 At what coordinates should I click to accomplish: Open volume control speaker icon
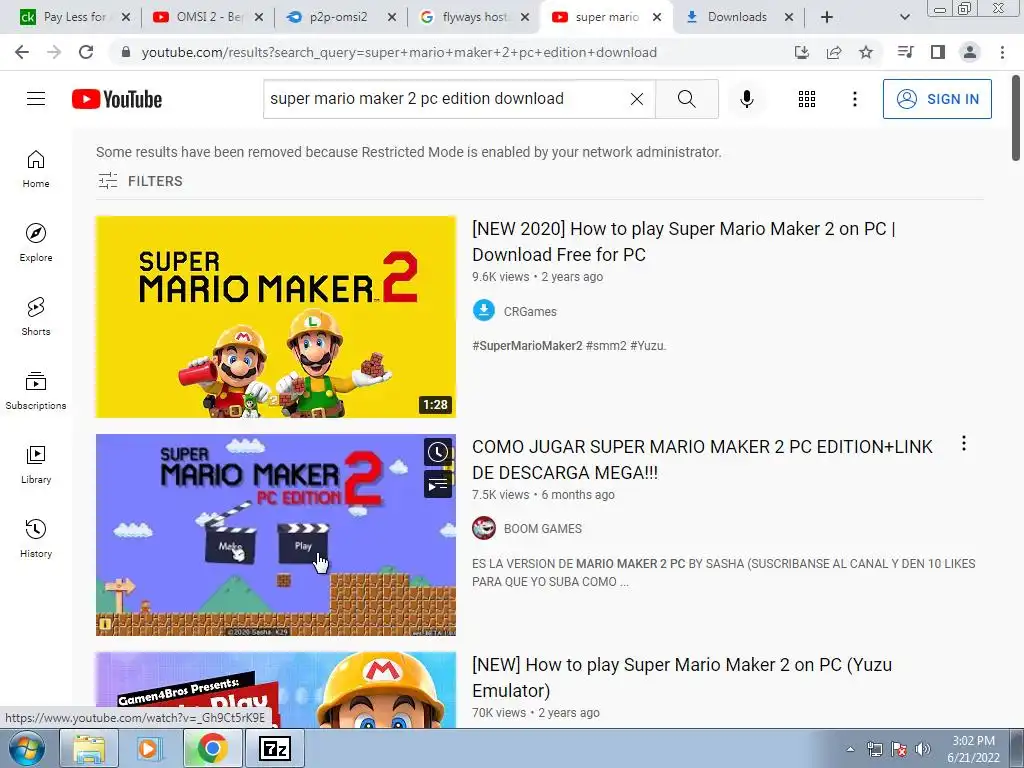point(923,749)
